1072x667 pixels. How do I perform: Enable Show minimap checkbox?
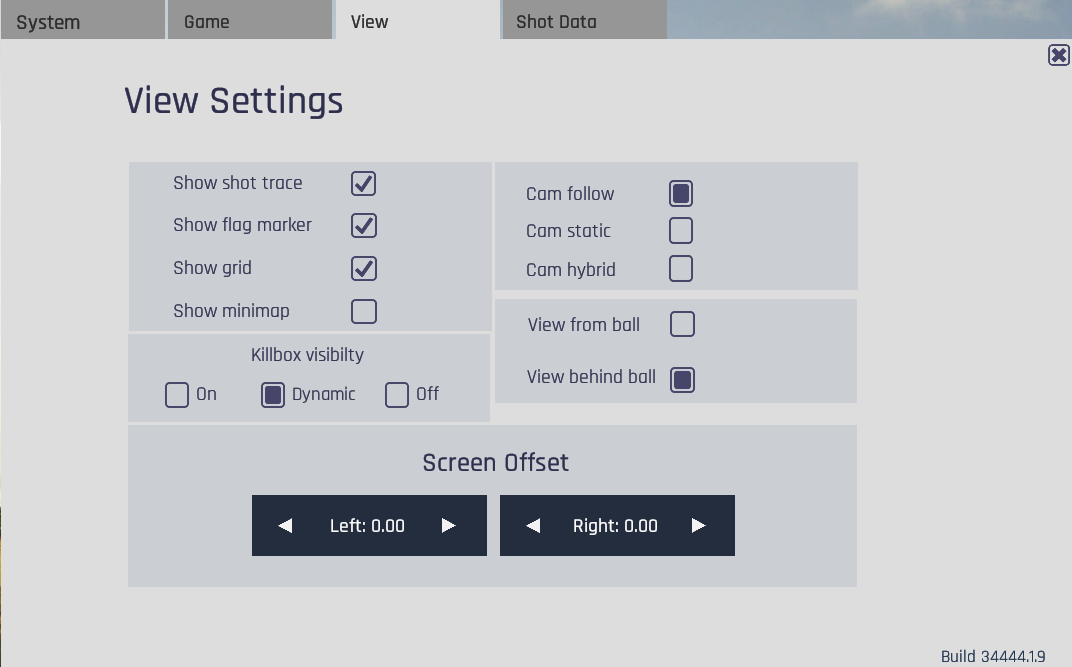click(x=364, y=312)
